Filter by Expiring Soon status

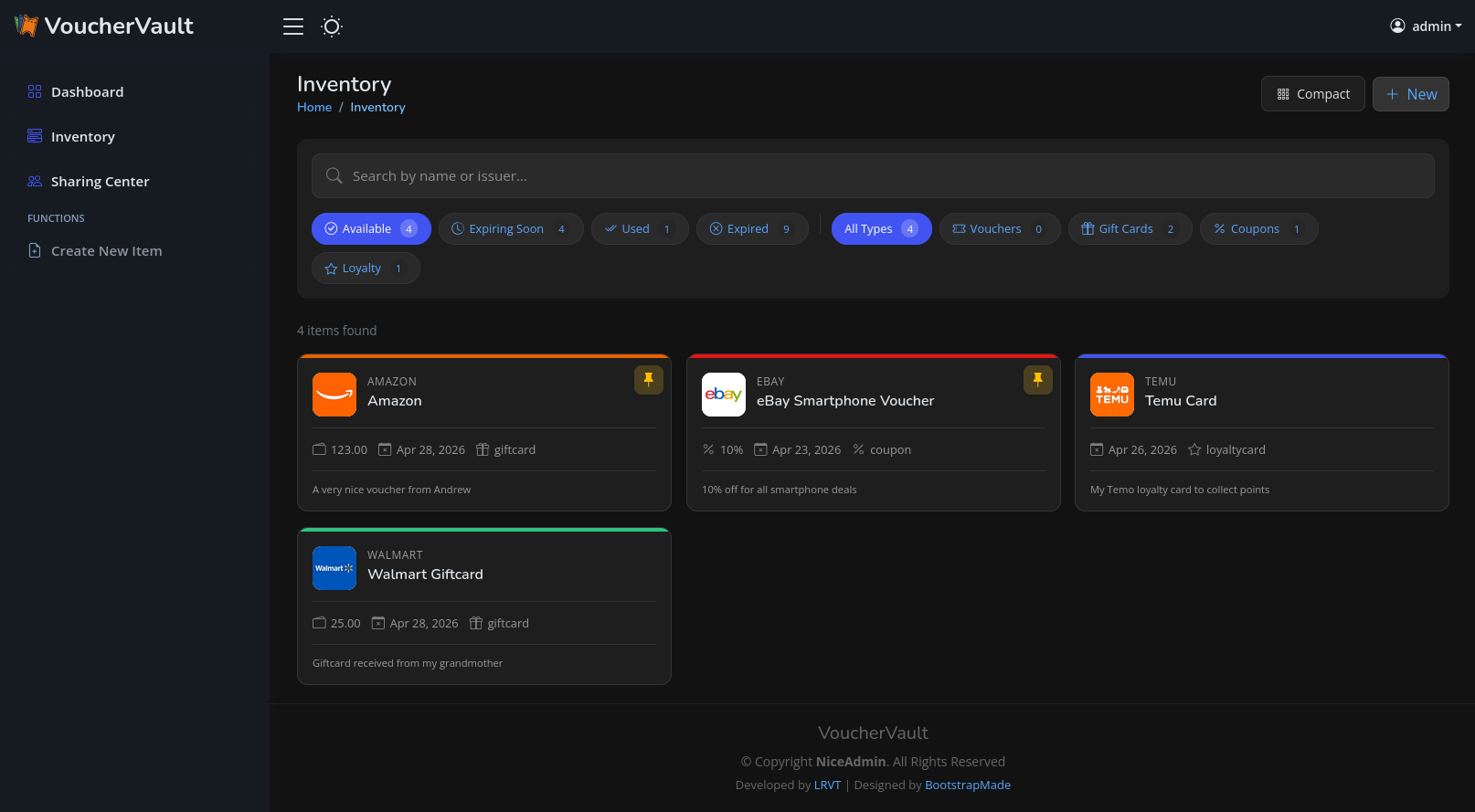point(511,229)
